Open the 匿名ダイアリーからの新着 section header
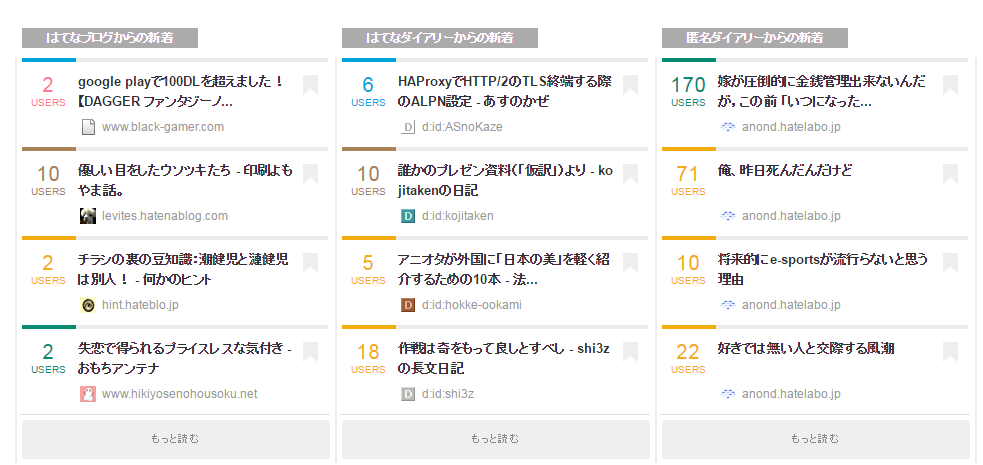Screen dimensions: 983x465 point(755,38)
